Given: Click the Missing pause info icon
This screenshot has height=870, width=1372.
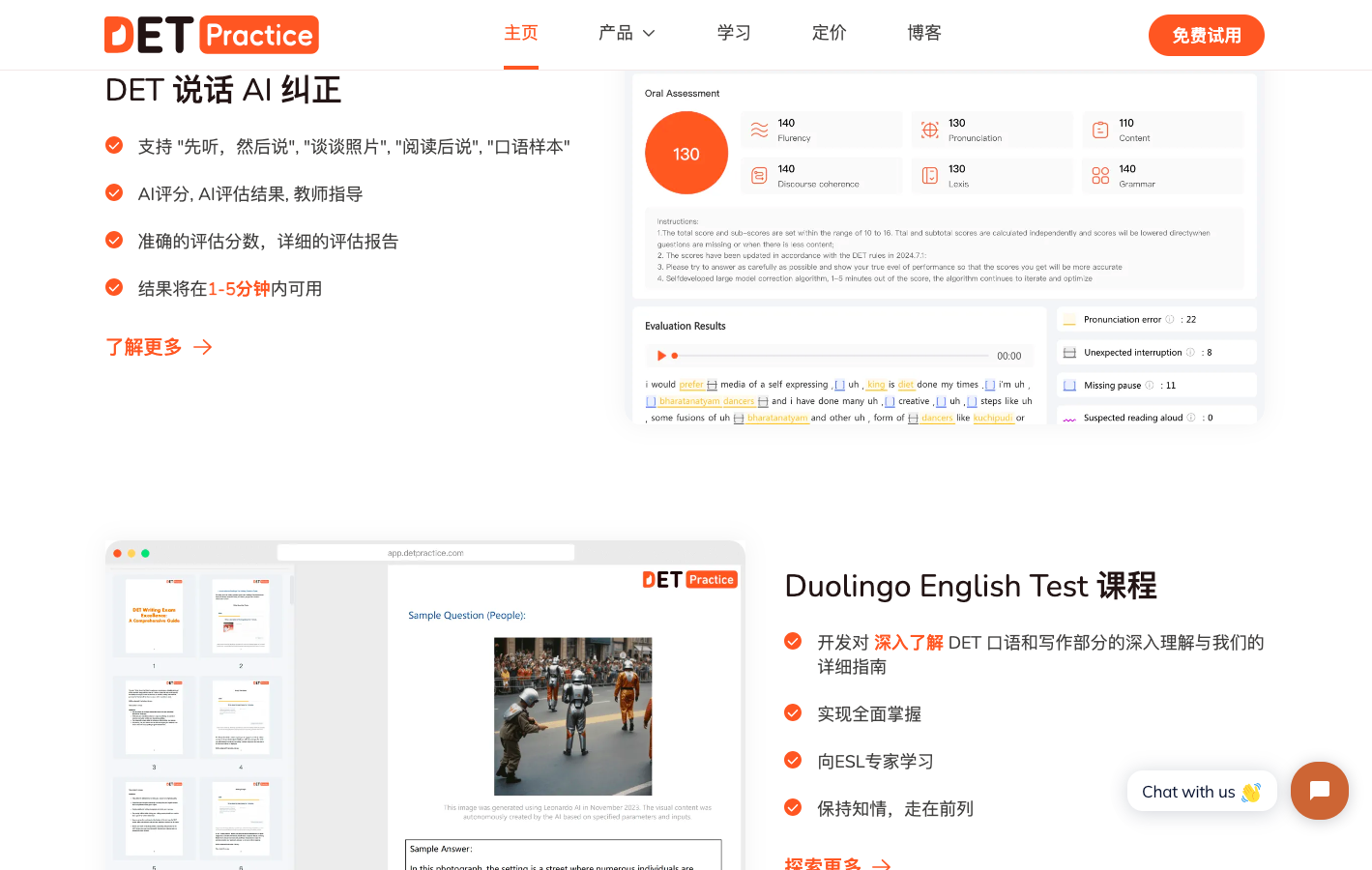Looking at the screenshot, I should tap(1150, 385).
